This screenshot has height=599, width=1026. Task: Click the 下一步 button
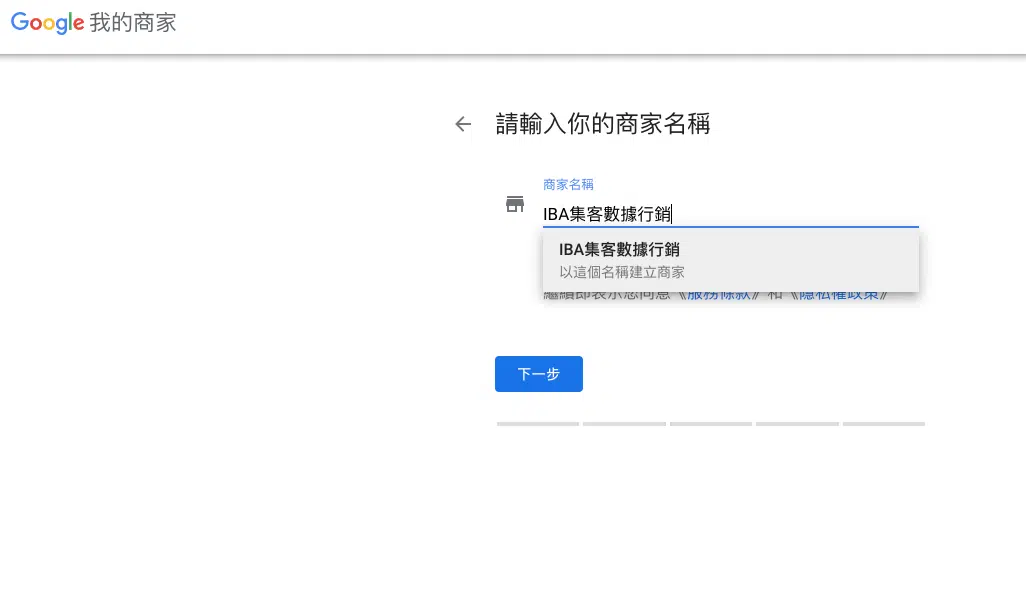(539, 374)
